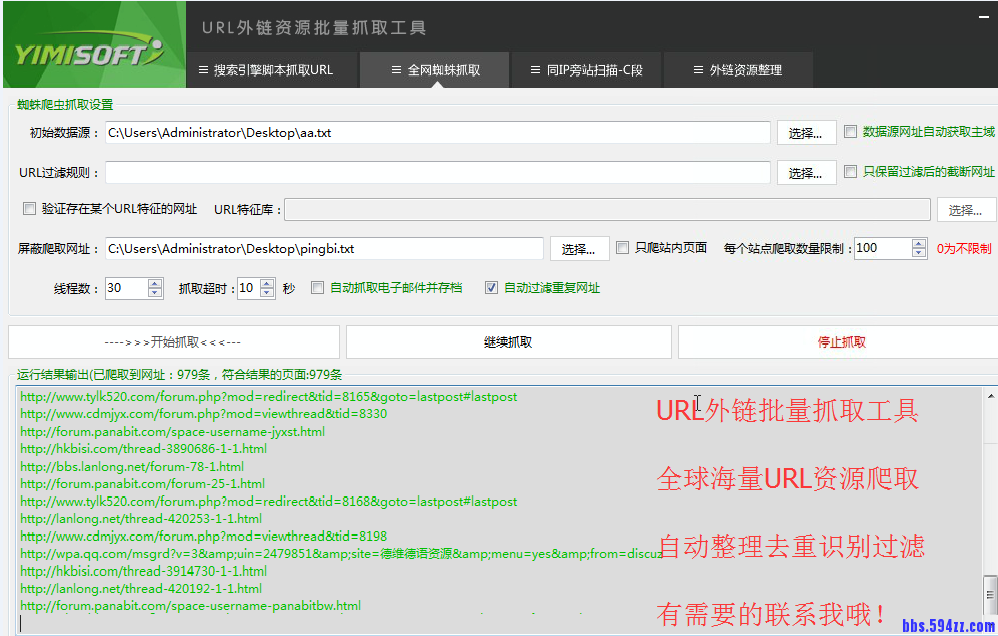Increase 线程数 with the up arrow
This screenshot has height=636, width=998.
(155, 282)
